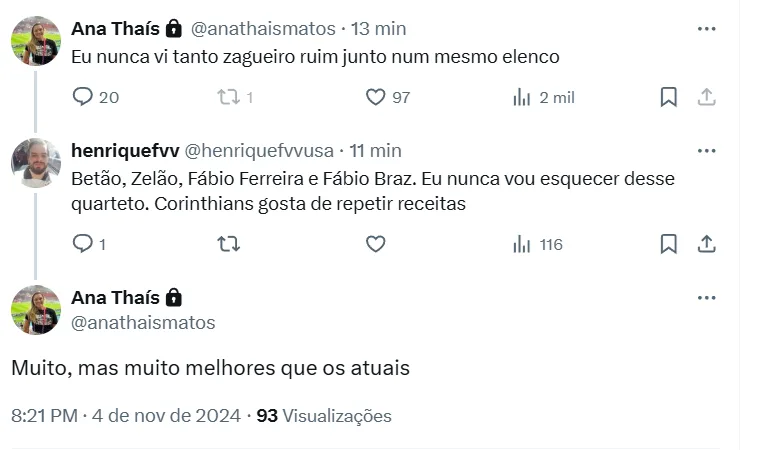The height and width of the screenshot is (450, 757).
Task: Bookmark Ana Thaís's first tweet
Action: [669, 97]
